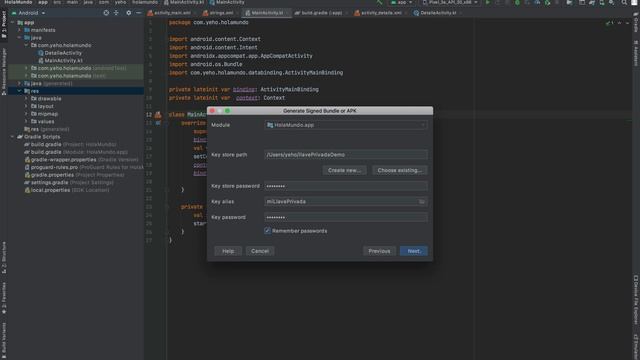This screenshot has height=360, width=640.
Task: Click the Choose existing... button
Action: click(x=400, y=170)
